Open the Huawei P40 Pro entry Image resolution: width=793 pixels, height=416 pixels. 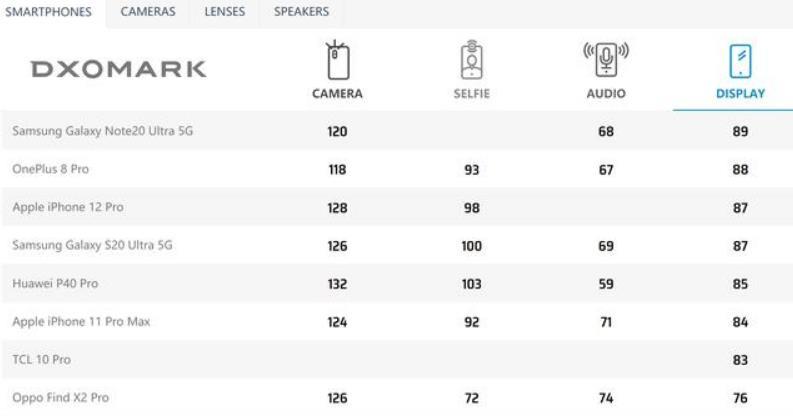[55, 283]
